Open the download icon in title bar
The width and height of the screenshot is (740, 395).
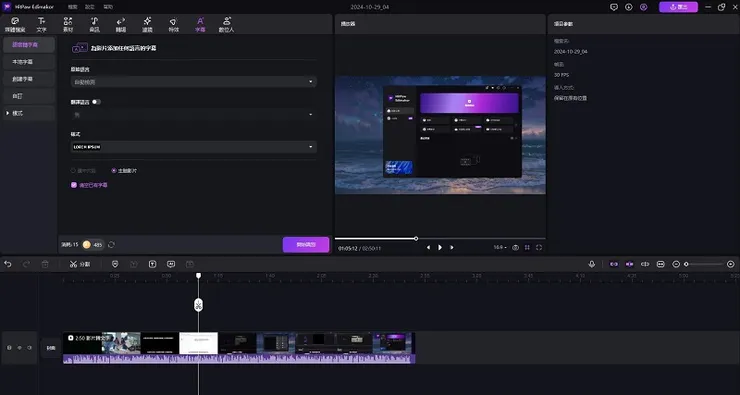click(629, 7)
